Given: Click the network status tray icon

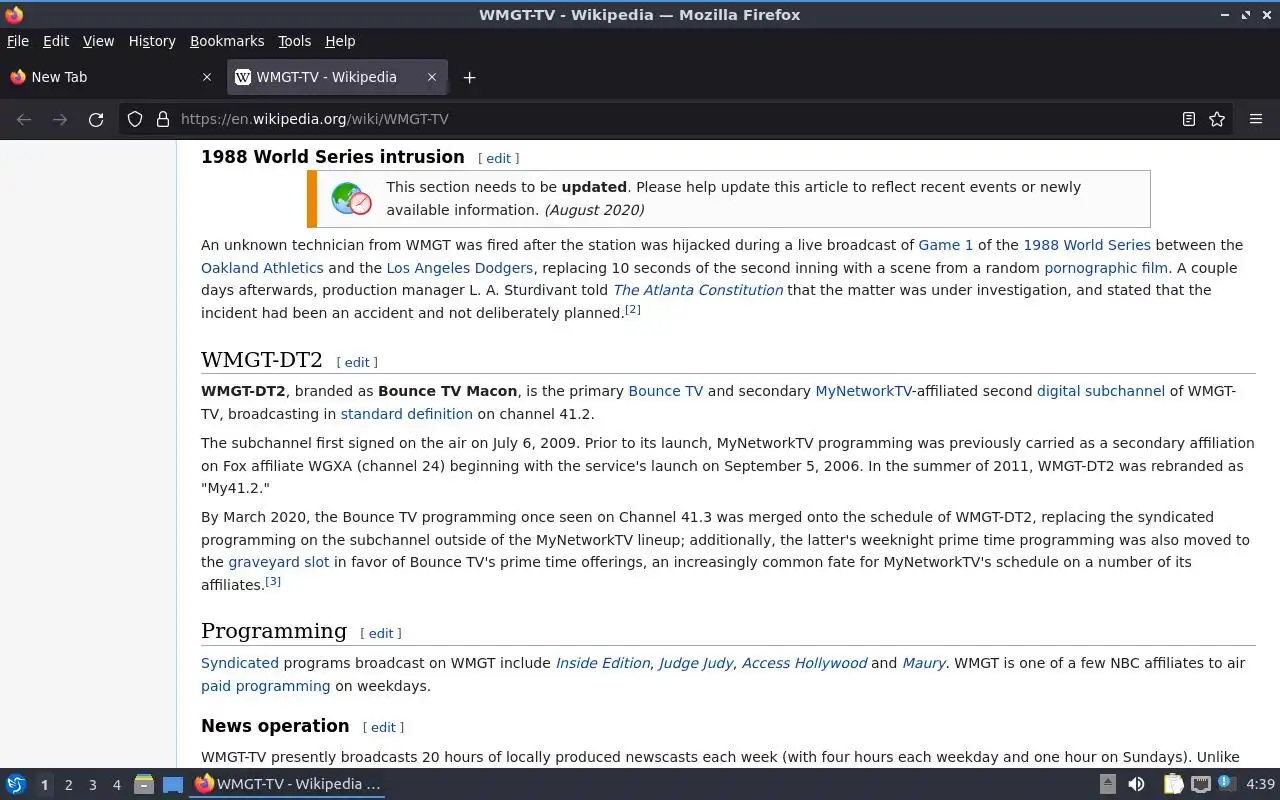Looking at the screenshot, I should (1201, 784).
